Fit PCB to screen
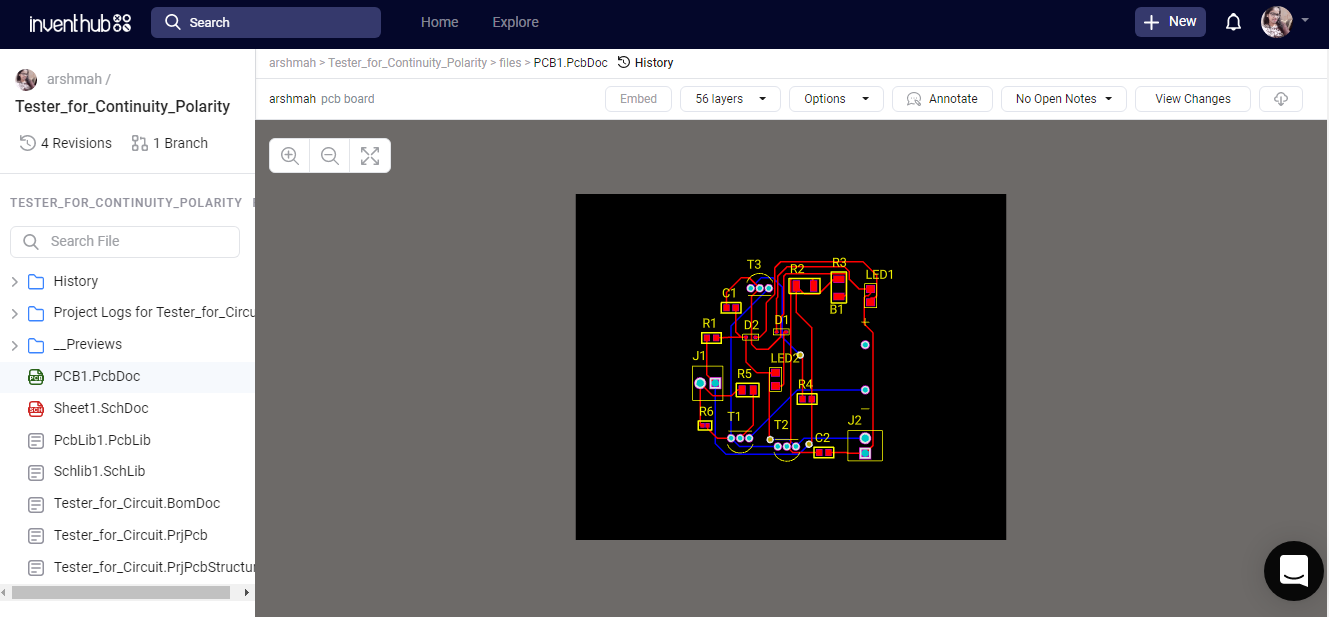This screenshot has width=1329, height=617. pos(370,156)
